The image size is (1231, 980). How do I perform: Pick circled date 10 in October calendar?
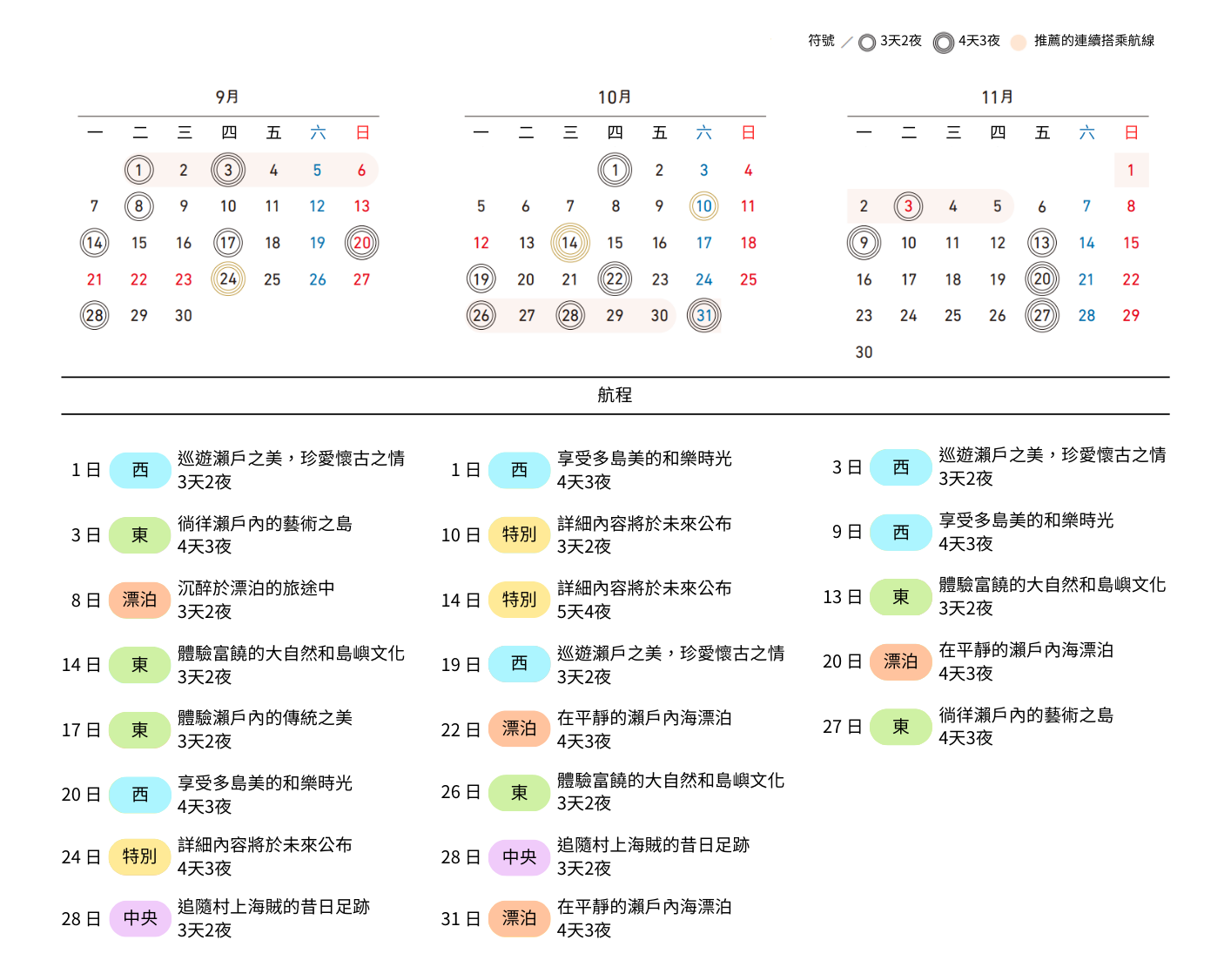[x=703, y=206]
